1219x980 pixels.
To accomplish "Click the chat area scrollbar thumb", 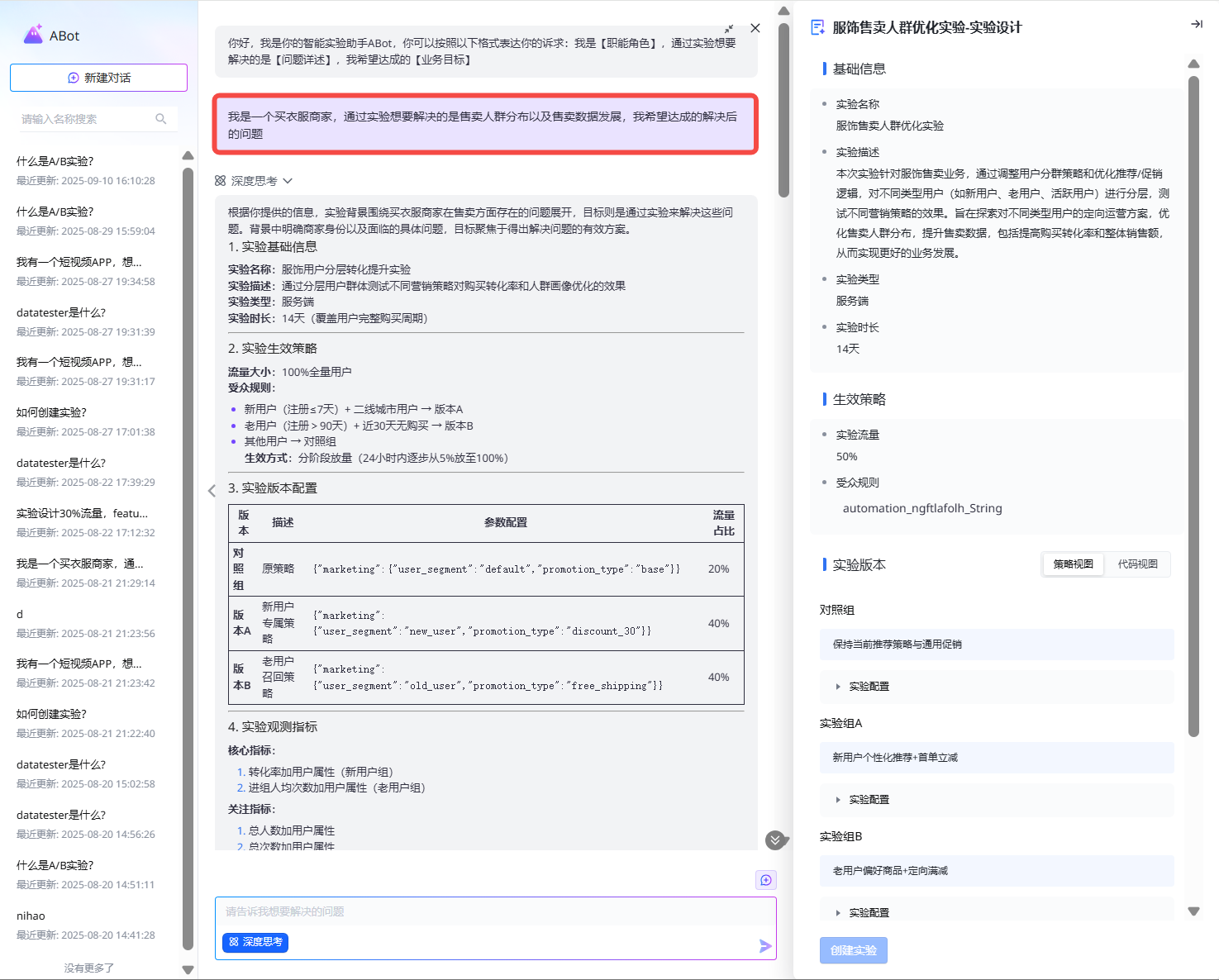I will point(783,110).
